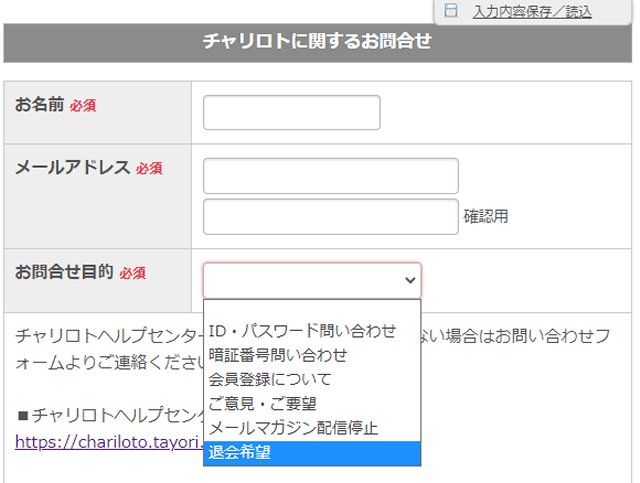Viewport: 640px width, 483px height.
Task: Click the チャリロトに関するお問合せ header text
Action: click(317, 41)
